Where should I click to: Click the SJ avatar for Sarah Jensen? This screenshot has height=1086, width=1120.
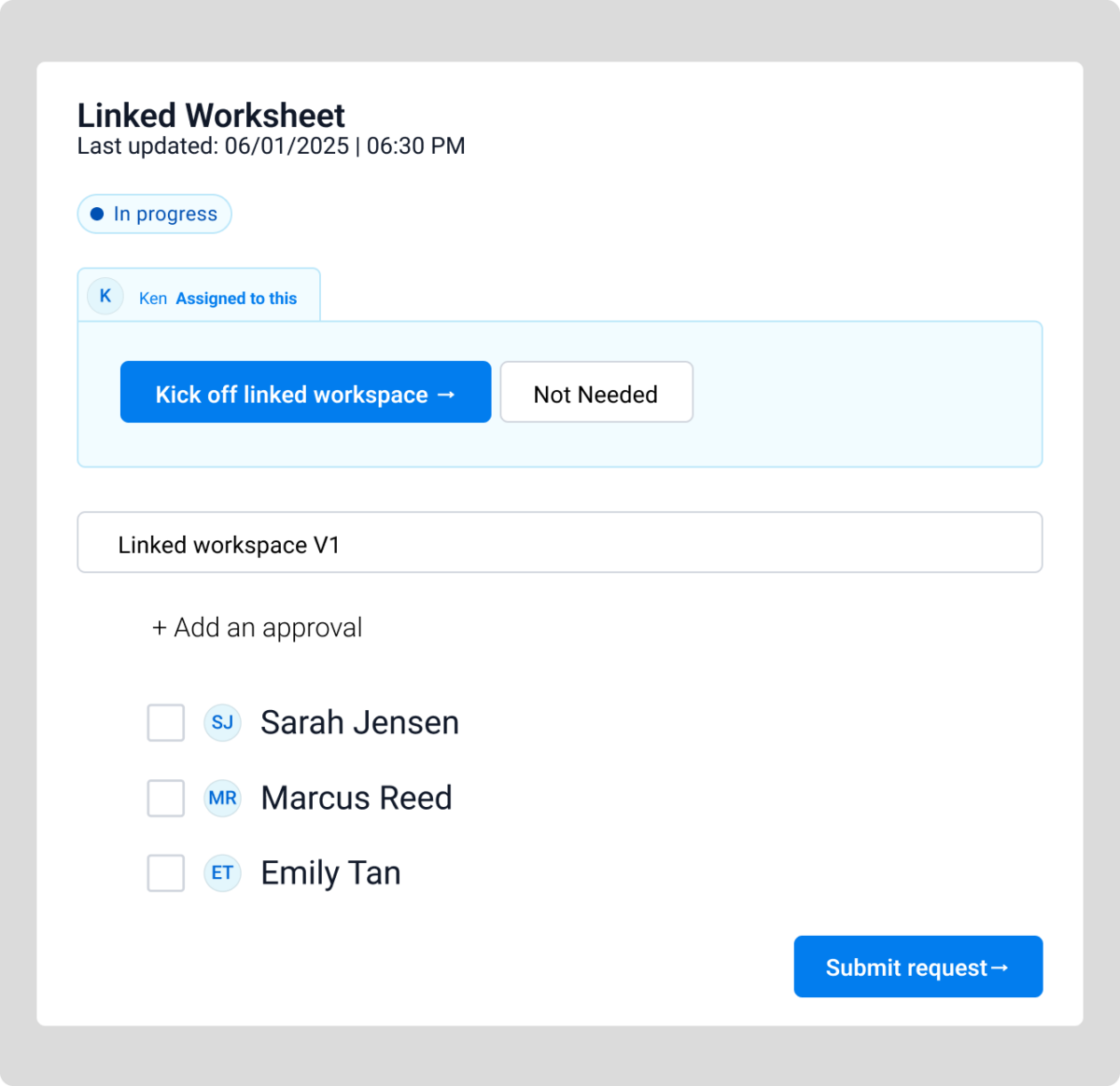click(222, 723)
